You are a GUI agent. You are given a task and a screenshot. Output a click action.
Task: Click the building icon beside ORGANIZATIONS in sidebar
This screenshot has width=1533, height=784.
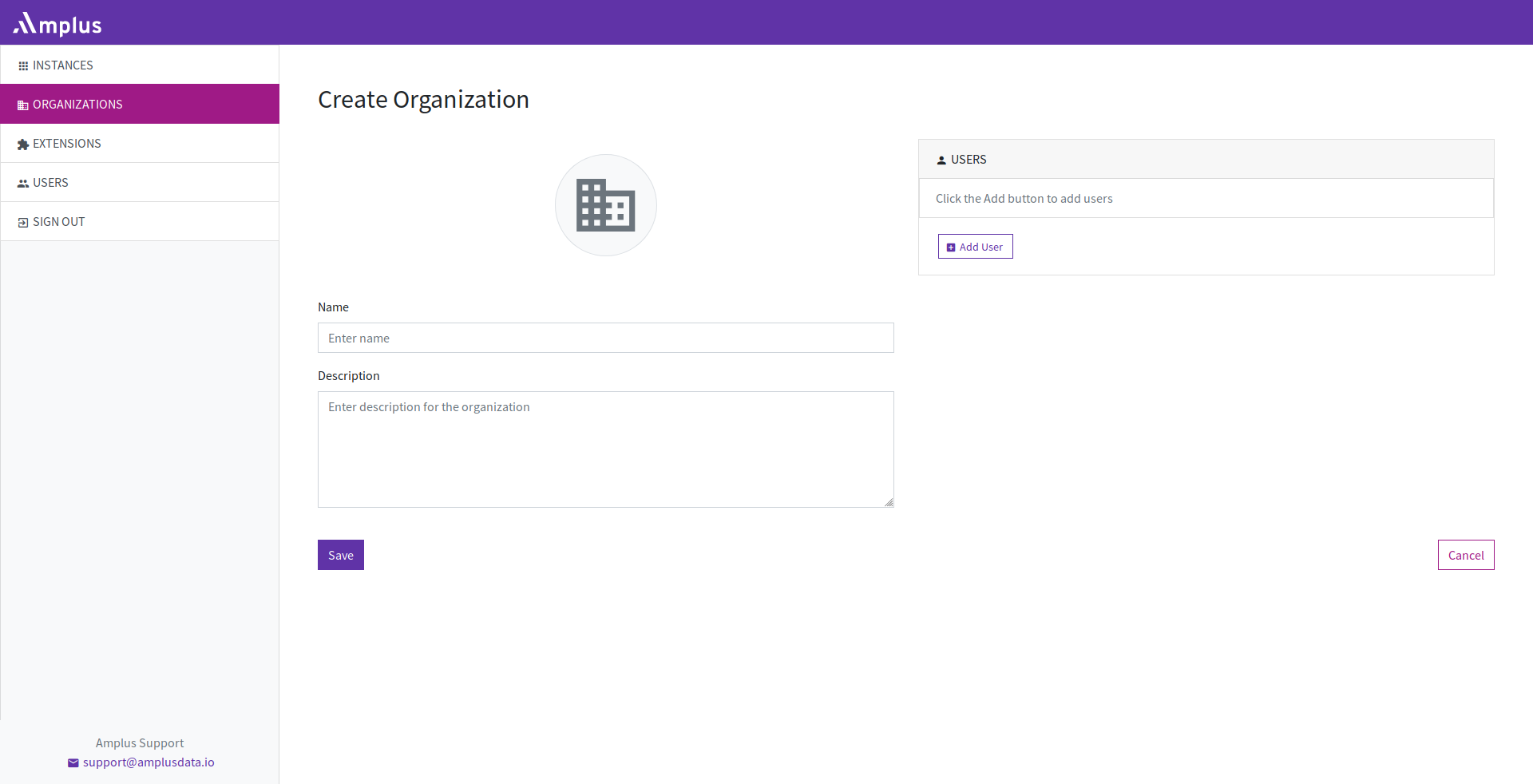click(x=23, y=105)
